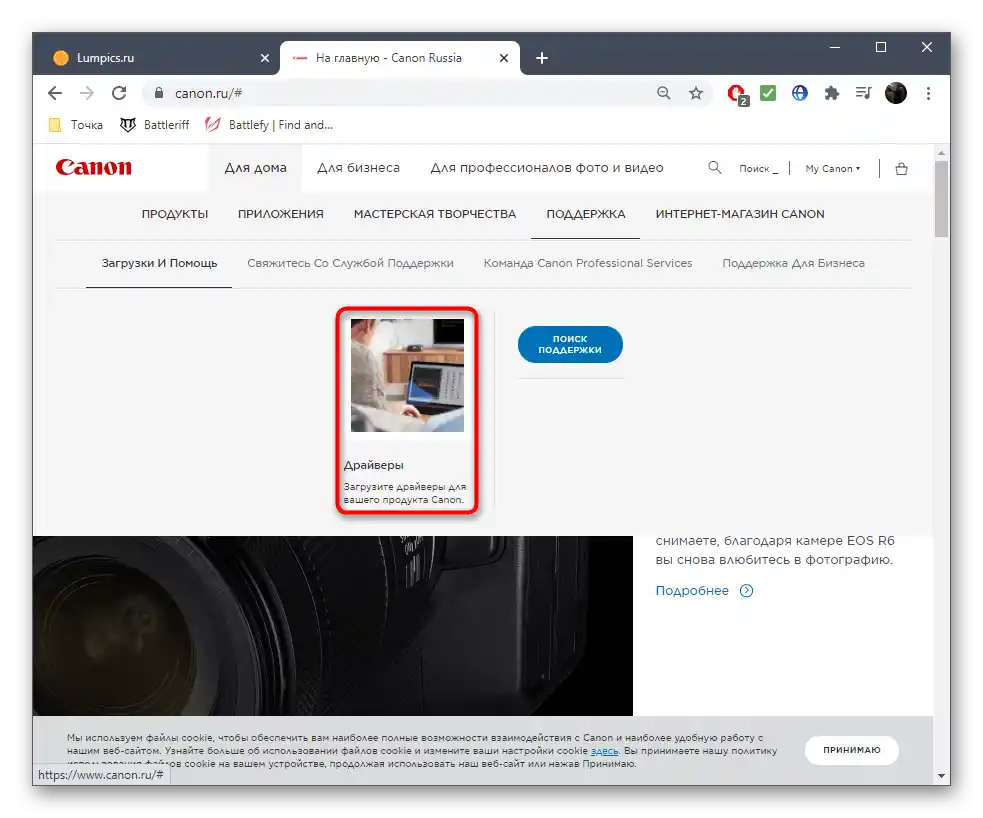Select Загрузки И Помощь submenu tab
The width and height of the screenshot is (983, 818).
tap(159, 263)
